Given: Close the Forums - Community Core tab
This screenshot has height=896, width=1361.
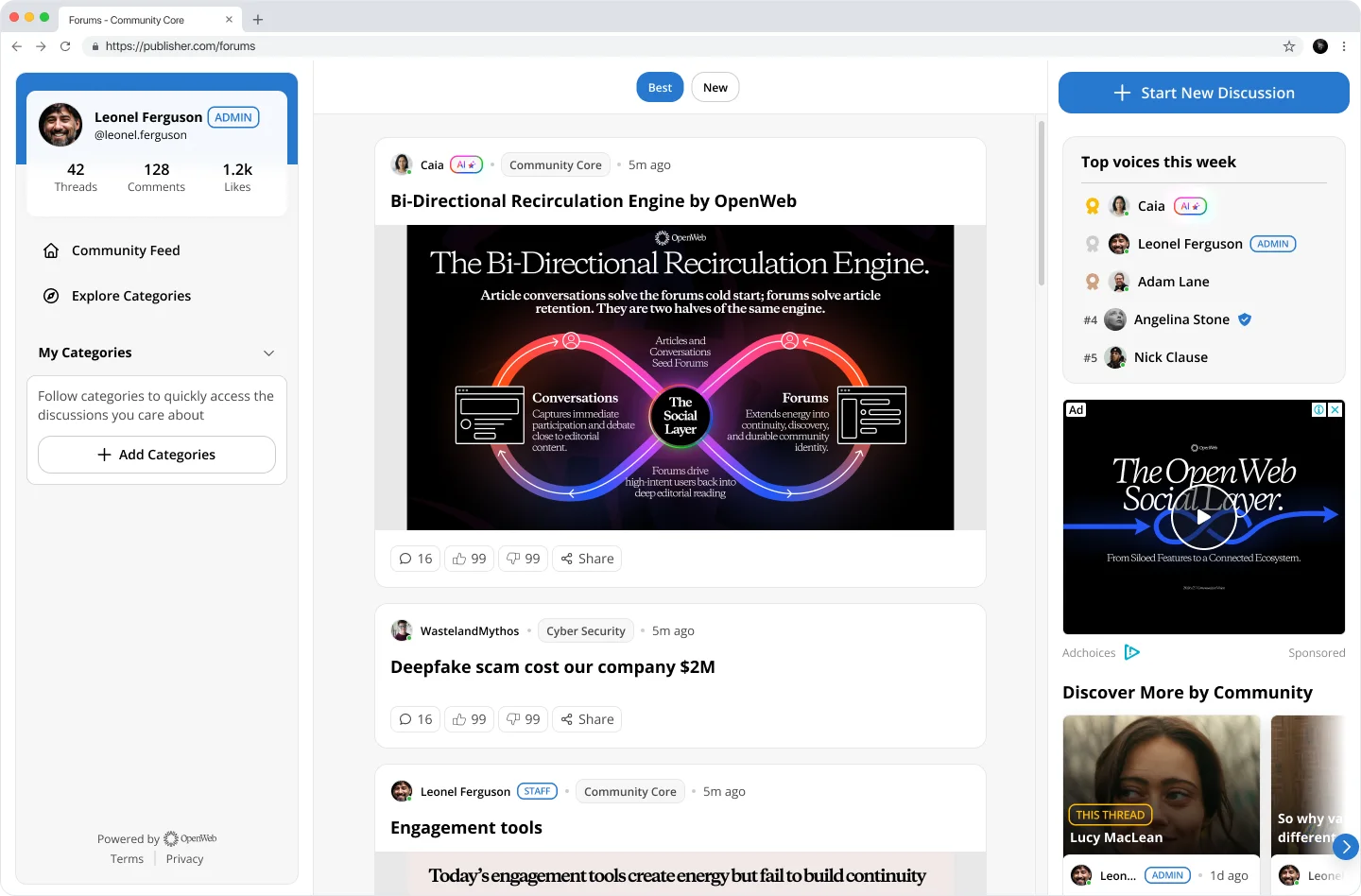Looking at the screenshot, I should (229, 20).
